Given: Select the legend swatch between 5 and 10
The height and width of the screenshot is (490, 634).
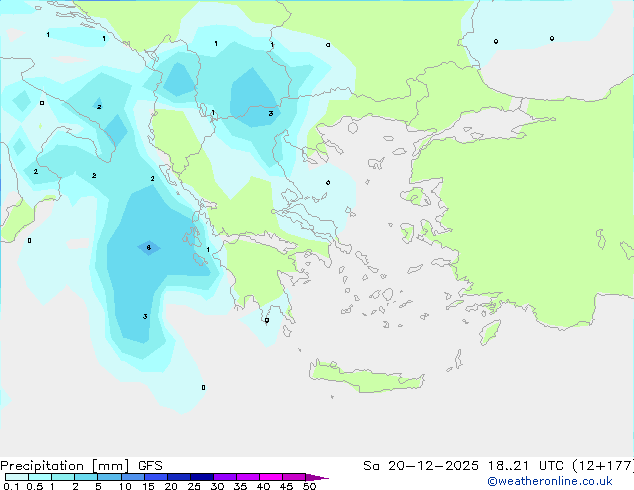Looking at the screenshot, I should click(x=109, y=477).
